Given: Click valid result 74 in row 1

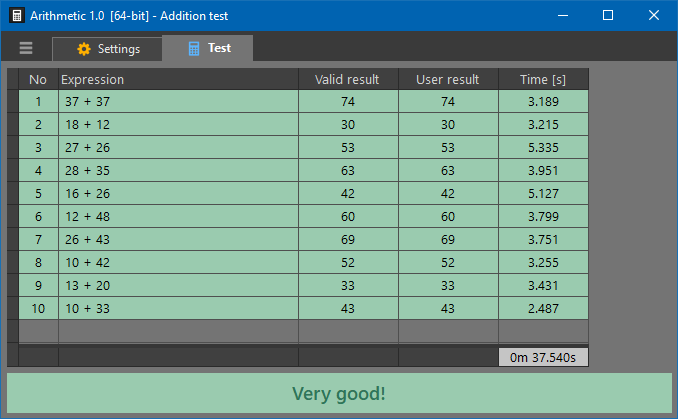Looking at the screenshot, I should click(x=348, y=102).
